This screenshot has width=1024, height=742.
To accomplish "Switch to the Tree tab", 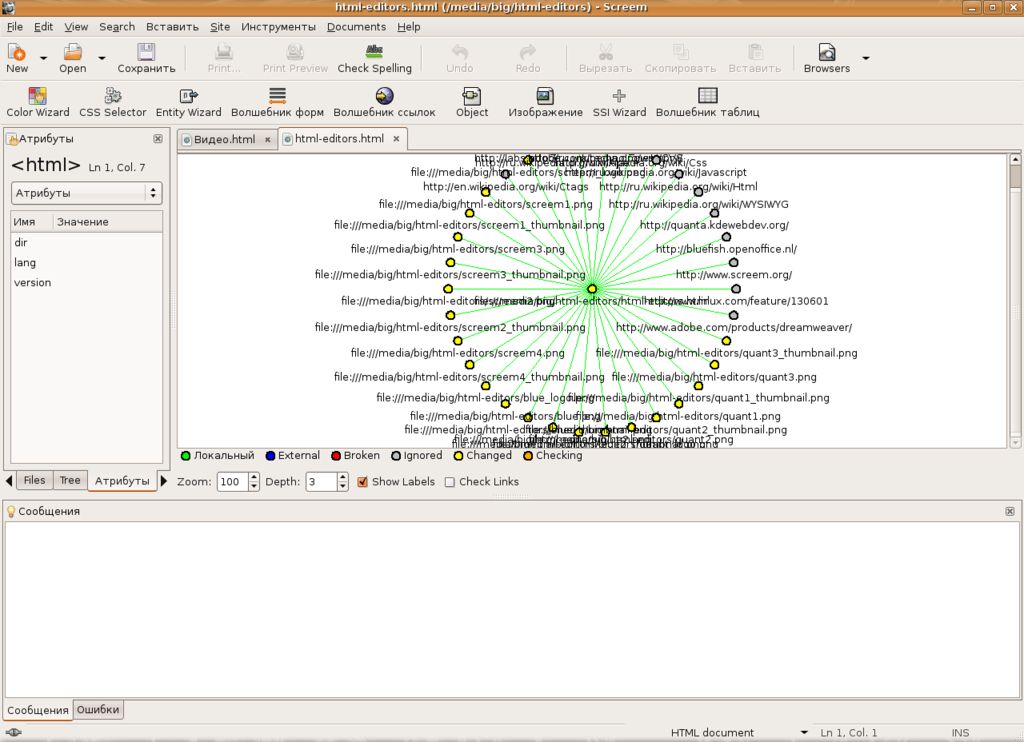I will [x=70, y=480].
